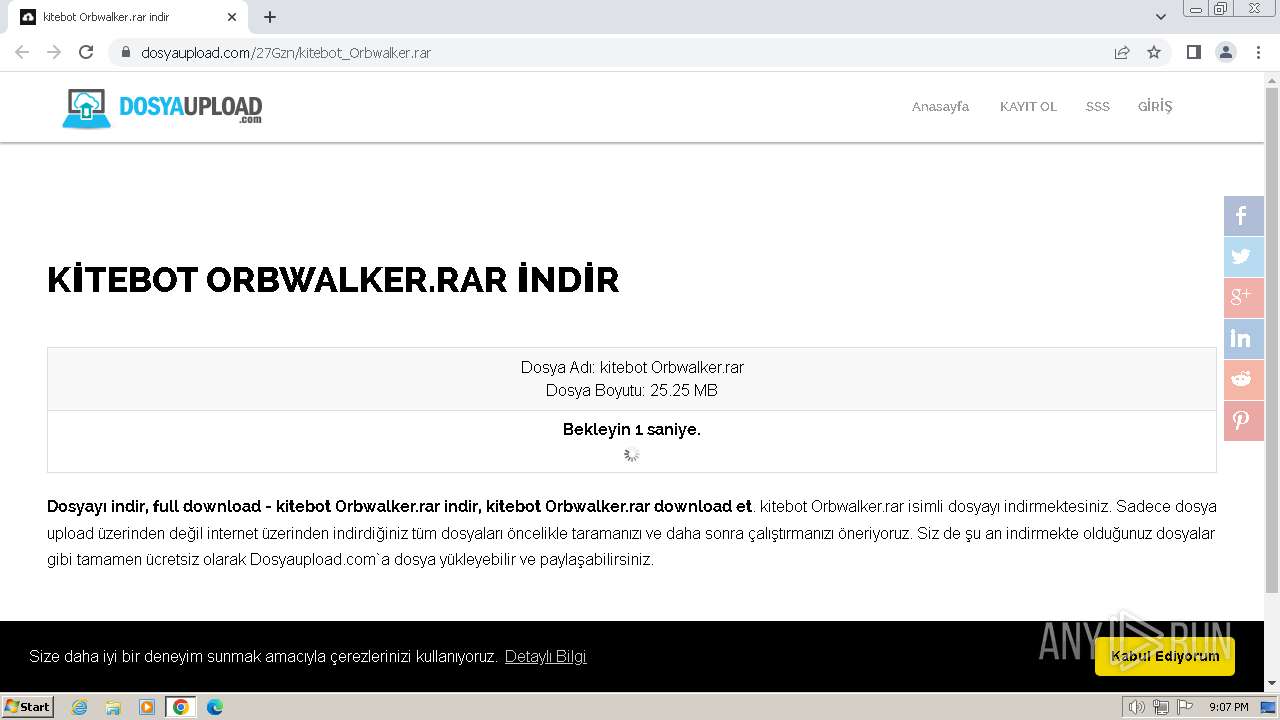Share page via Google Plus icon

tap(1243, 298)
